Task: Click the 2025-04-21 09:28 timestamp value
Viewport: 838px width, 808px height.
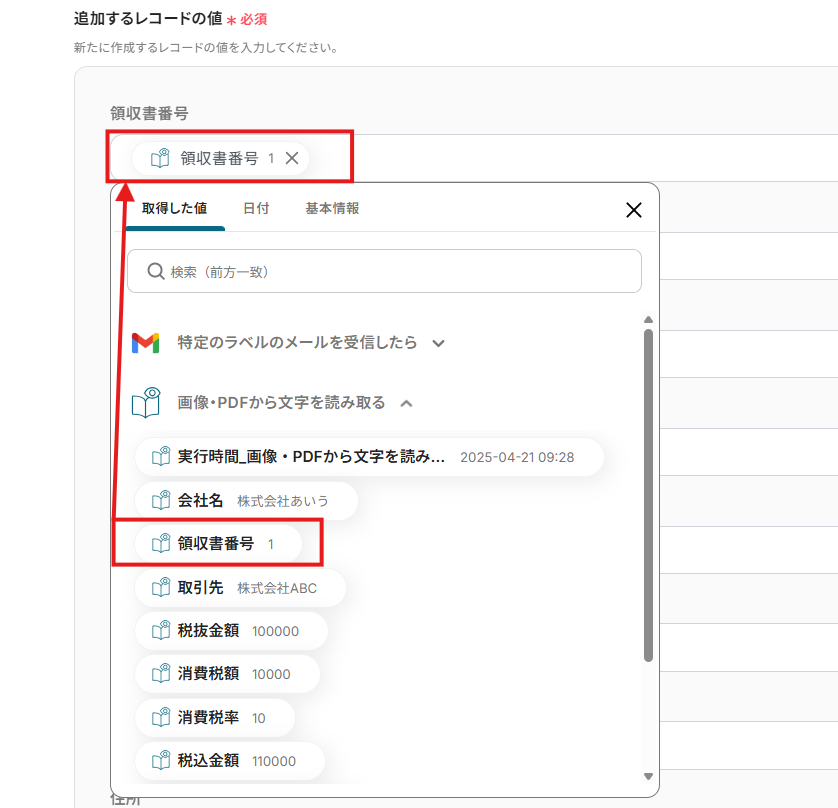Action: [x=517, y=457]
